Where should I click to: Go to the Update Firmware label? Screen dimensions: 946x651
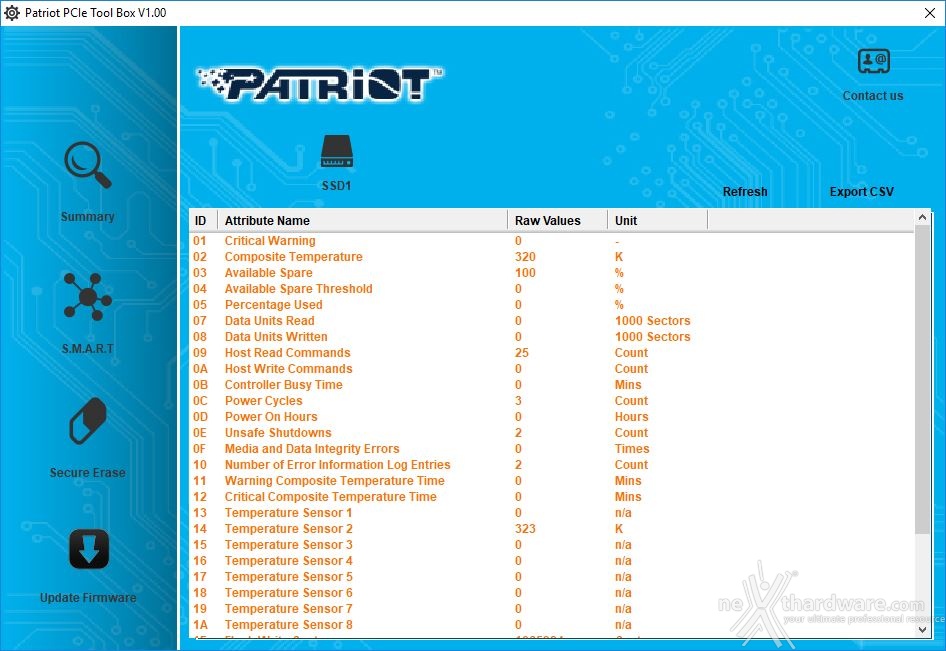tap(88, 597)
